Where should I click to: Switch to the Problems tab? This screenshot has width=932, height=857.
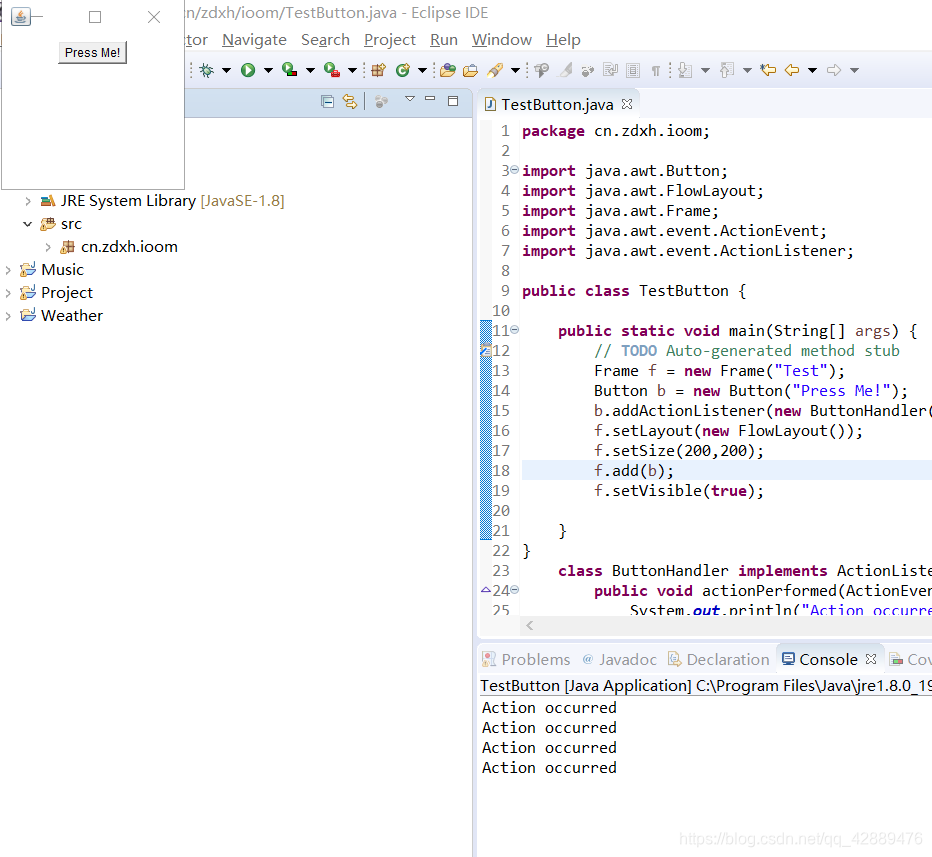pyautogui.click(x=526, y=659)
